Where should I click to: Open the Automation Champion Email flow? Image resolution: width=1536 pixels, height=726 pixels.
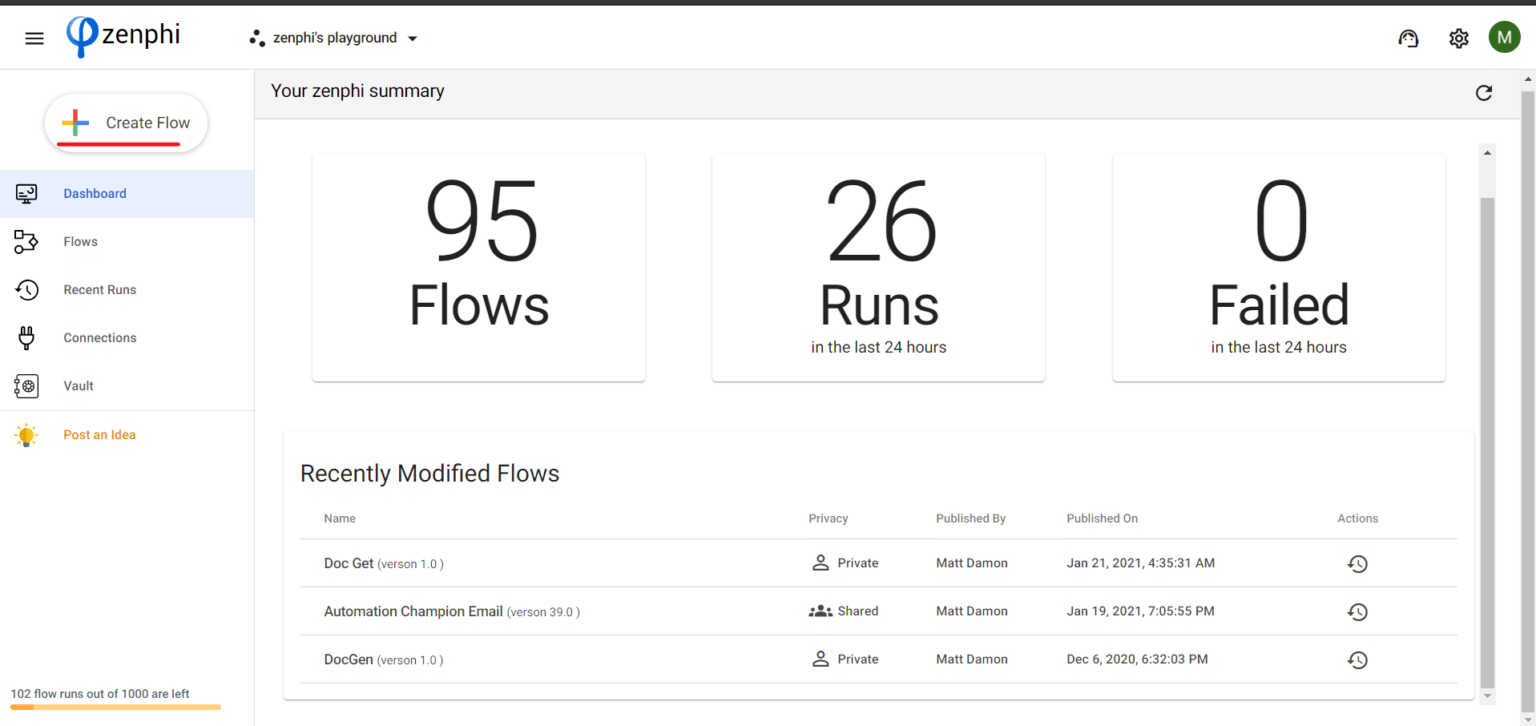pyautogui.click(x=413, y=611)
